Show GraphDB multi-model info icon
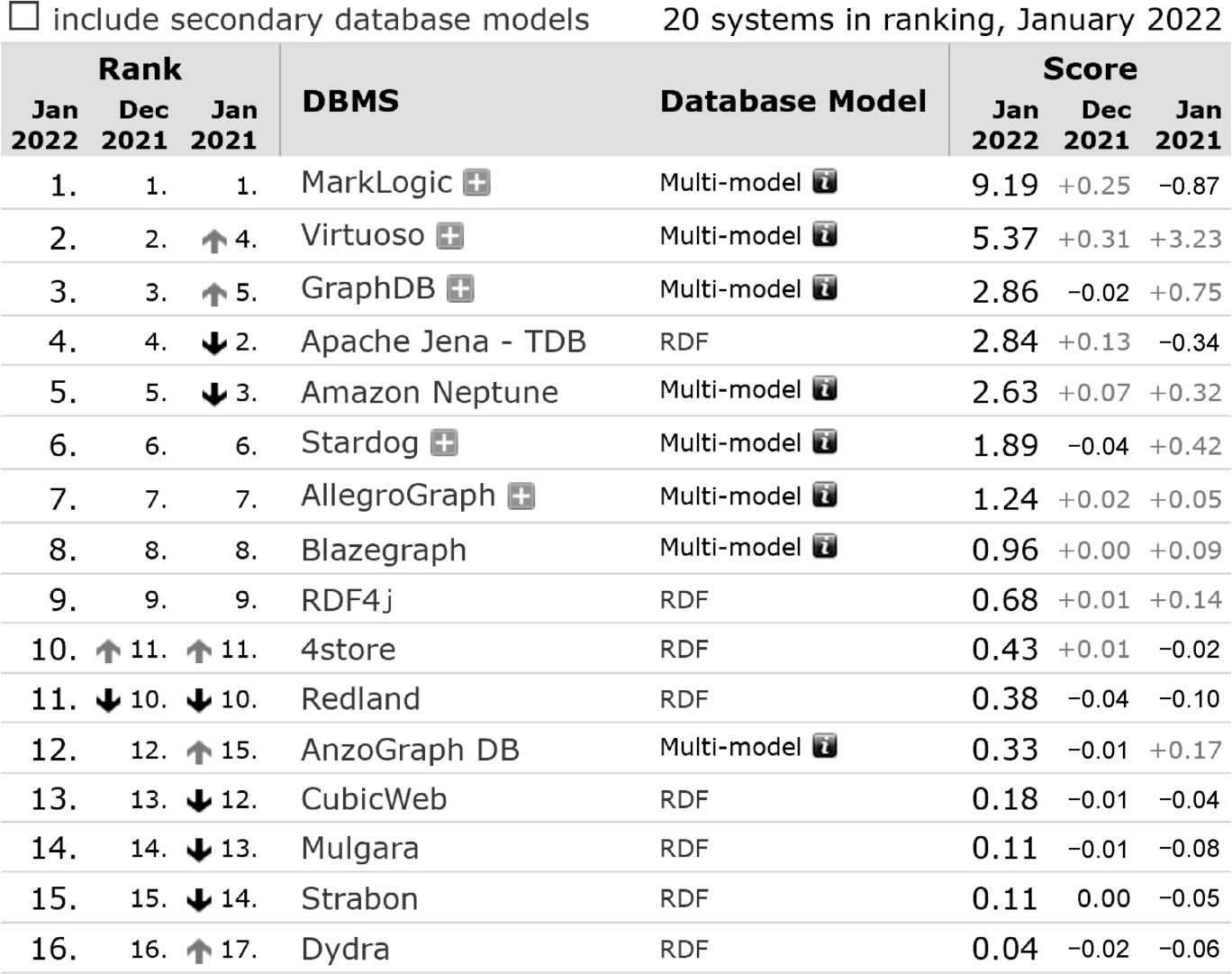 [x=824, y=288]
